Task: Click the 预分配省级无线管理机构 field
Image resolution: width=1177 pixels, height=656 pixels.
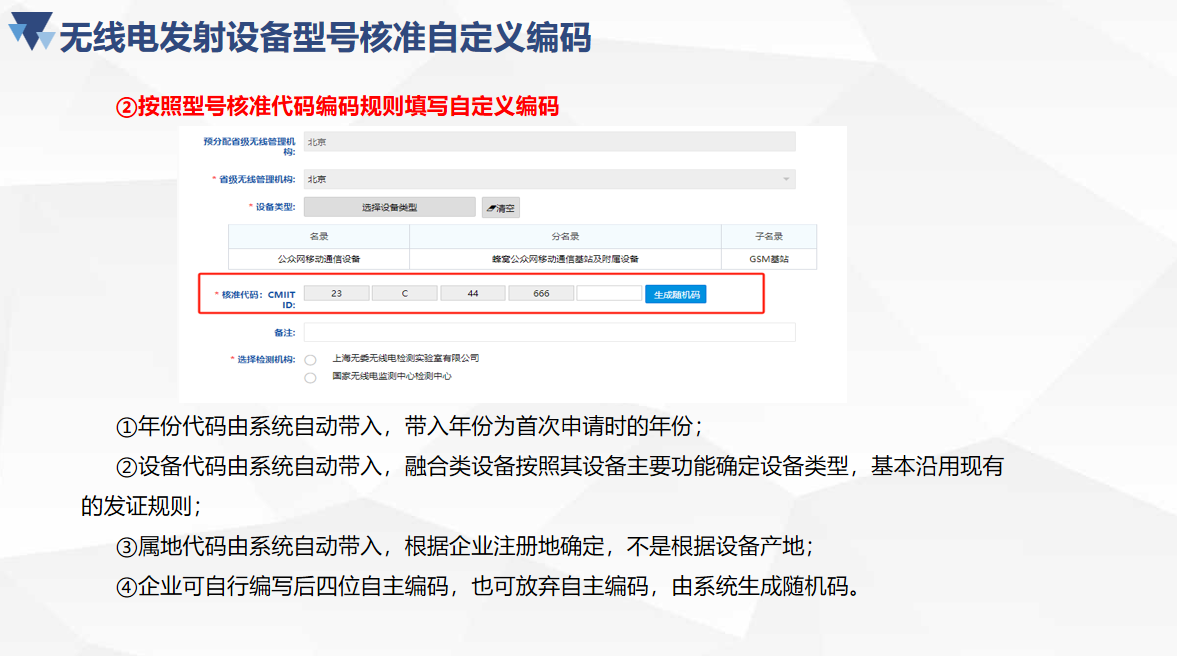Action: [x=549, y=142]
